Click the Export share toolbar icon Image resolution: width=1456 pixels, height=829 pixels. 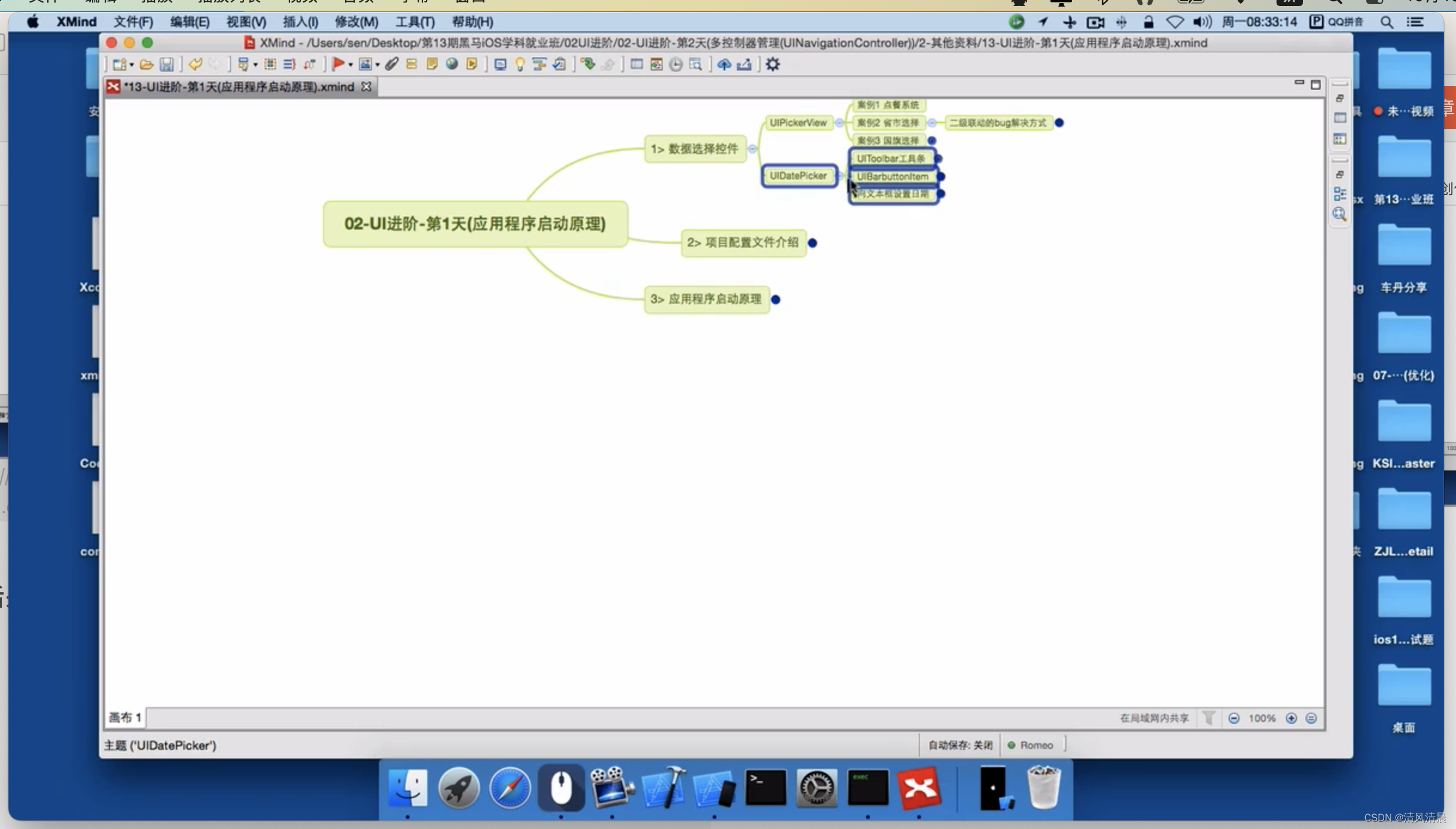point(744,64)
